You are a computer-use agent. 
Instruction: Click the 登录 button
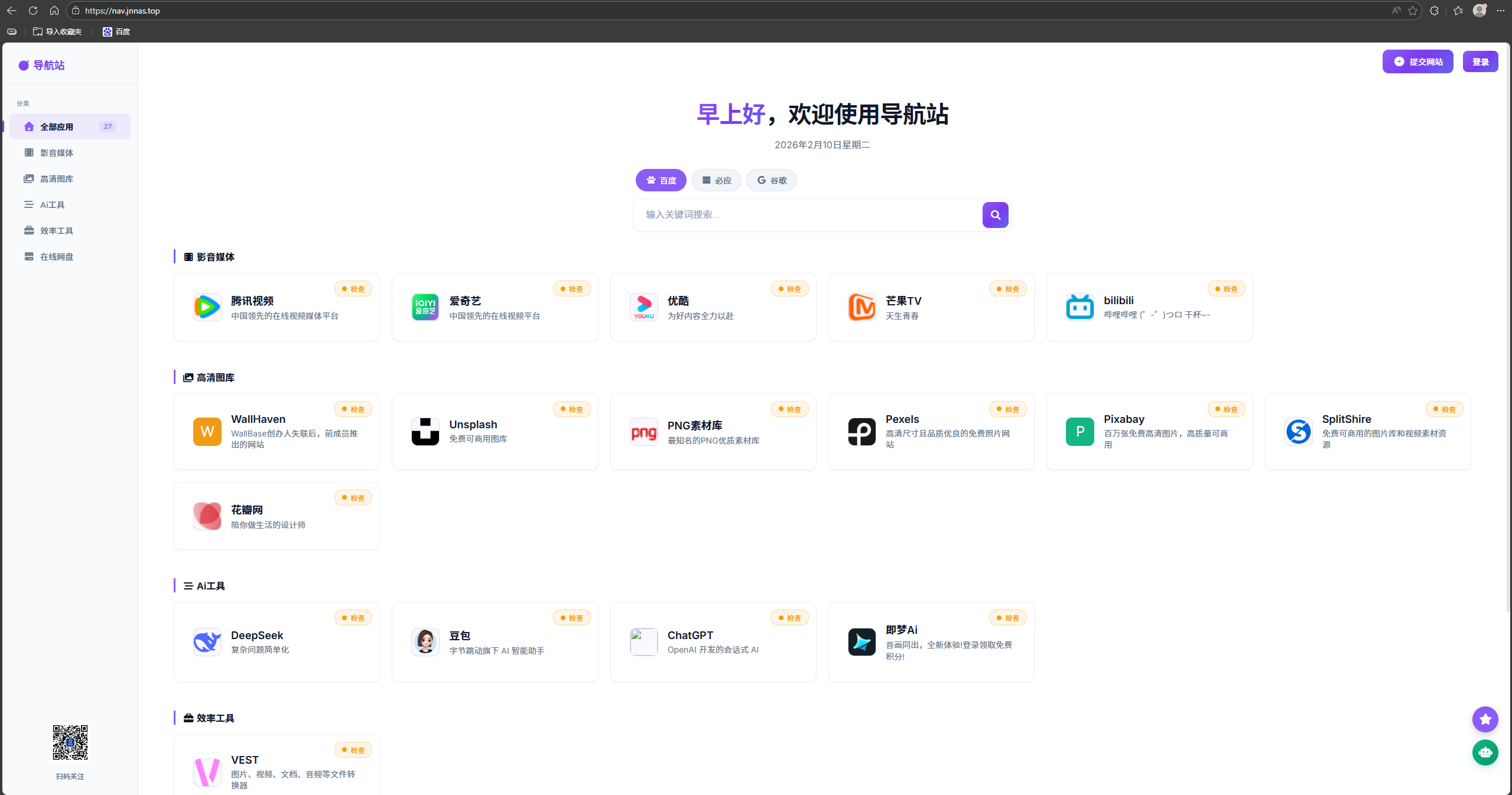click(1480, 61)
